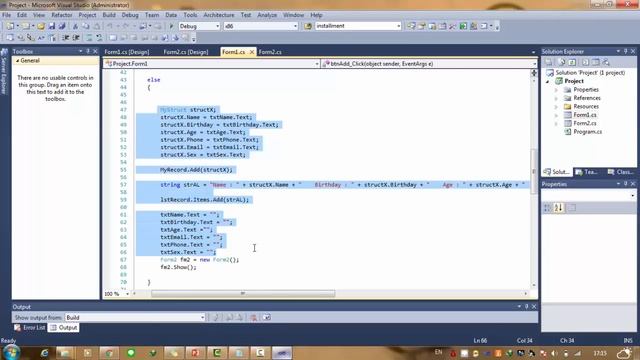Click the Open File folder icon

click(x=41, y=26)
